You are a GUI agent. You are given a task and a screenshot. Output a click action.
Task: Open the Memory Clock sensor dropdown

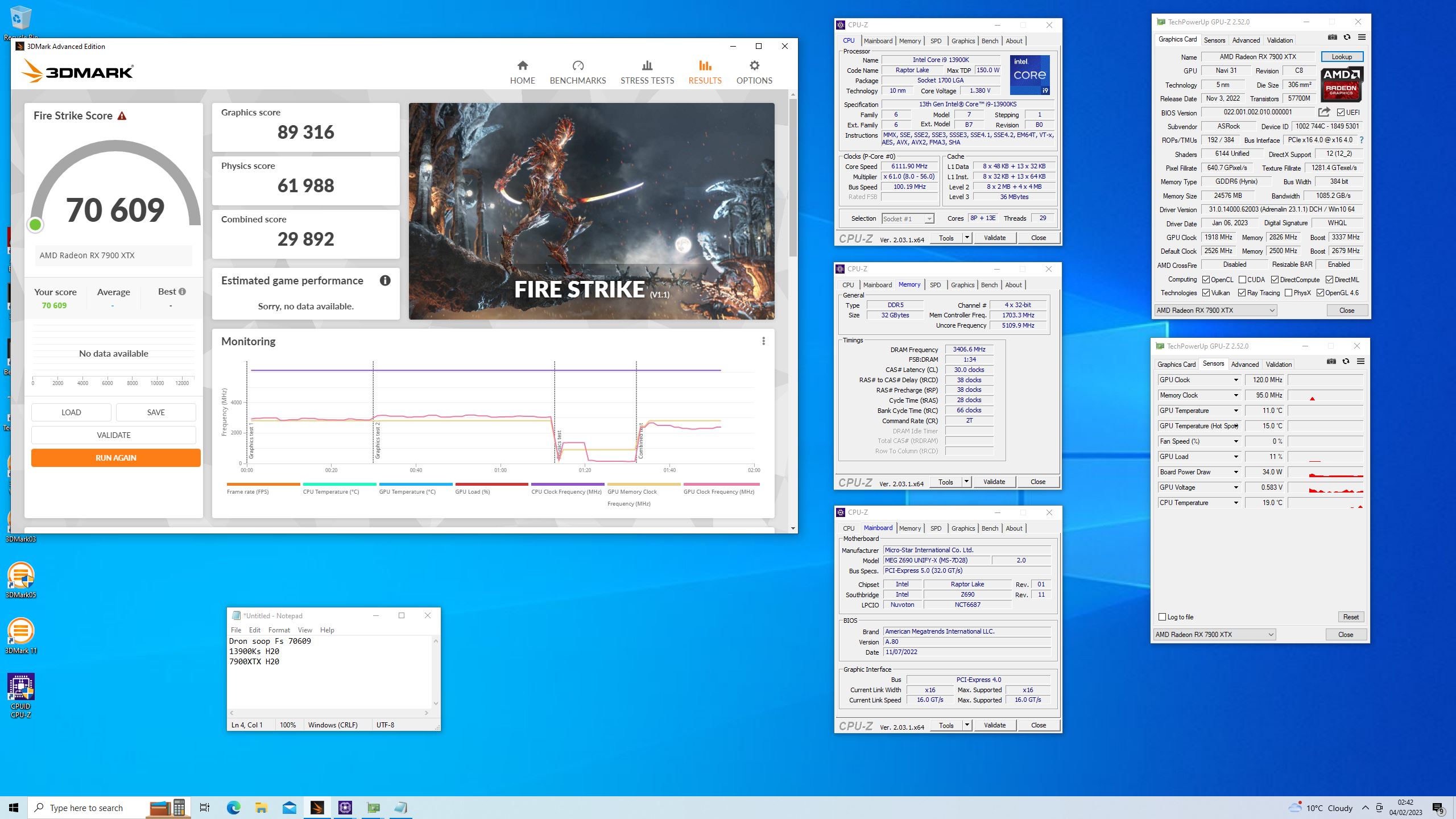coord(1235,395)
